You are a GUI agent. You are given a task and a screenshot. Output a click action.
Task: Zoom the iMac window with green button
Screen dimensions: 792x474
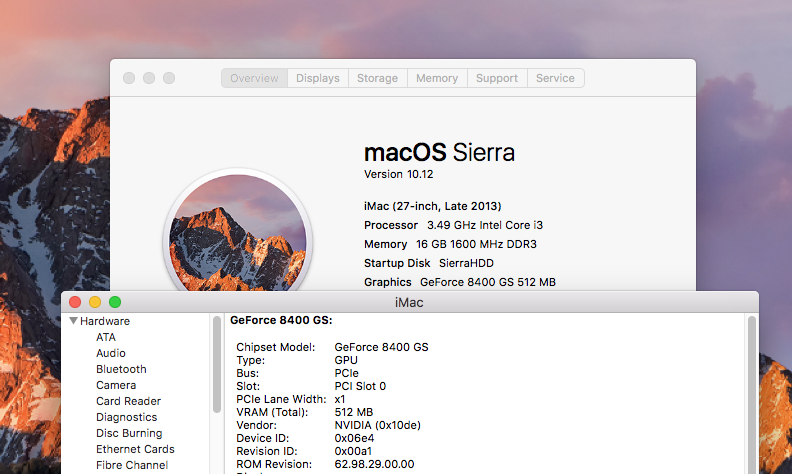pos(115,302)
